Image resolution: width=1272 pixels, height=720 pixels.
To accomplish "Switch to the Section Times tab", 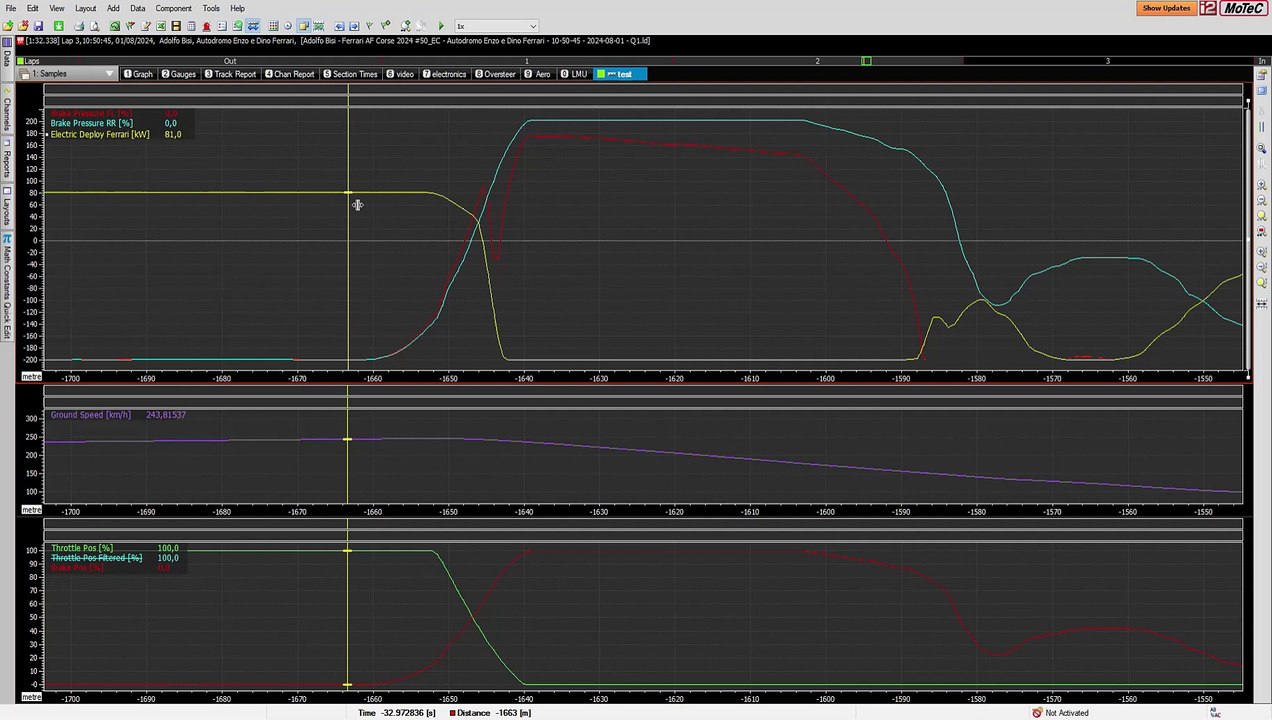I will 350,74.
